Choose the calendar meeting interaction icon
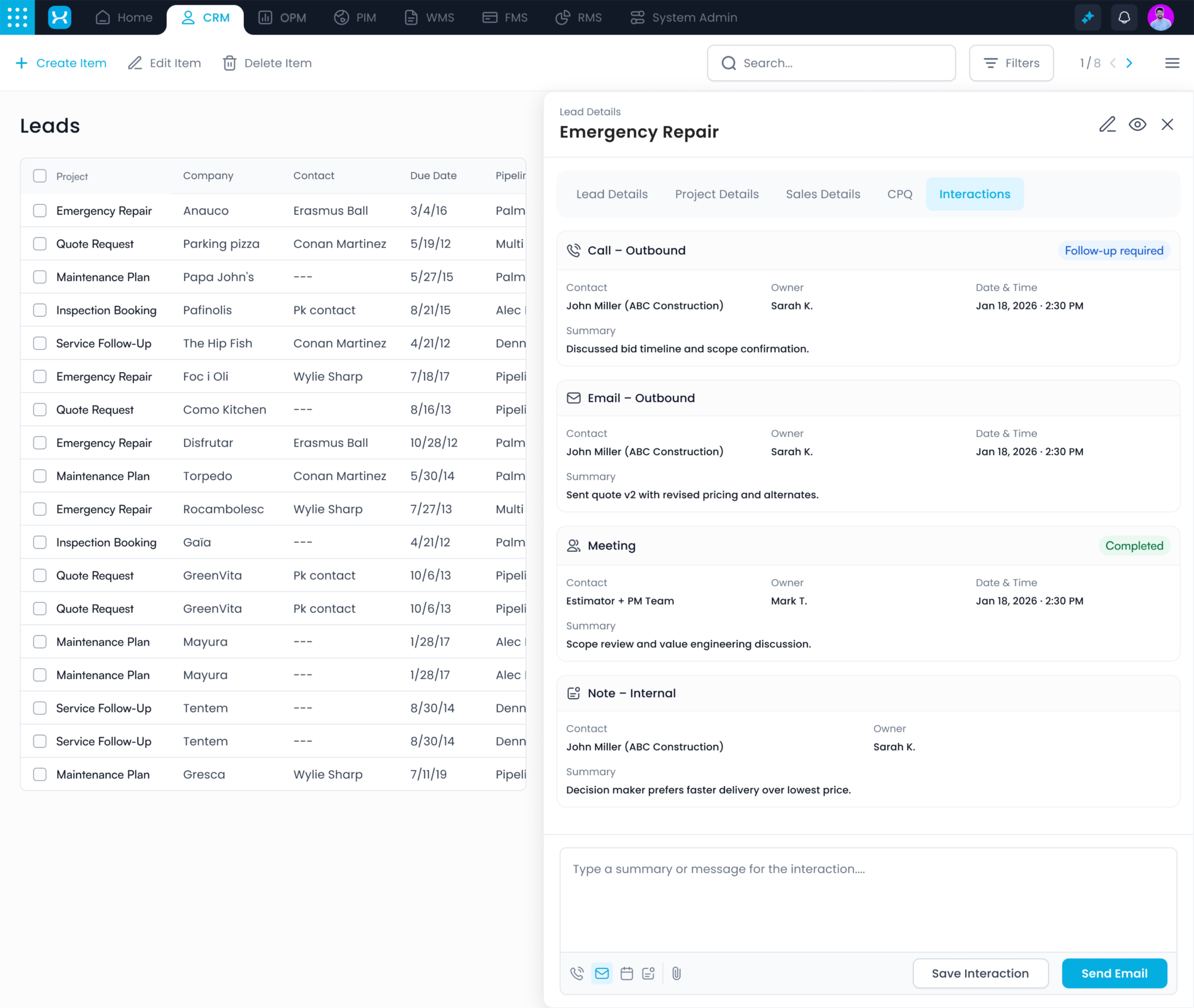 click(x=627, y=973)
